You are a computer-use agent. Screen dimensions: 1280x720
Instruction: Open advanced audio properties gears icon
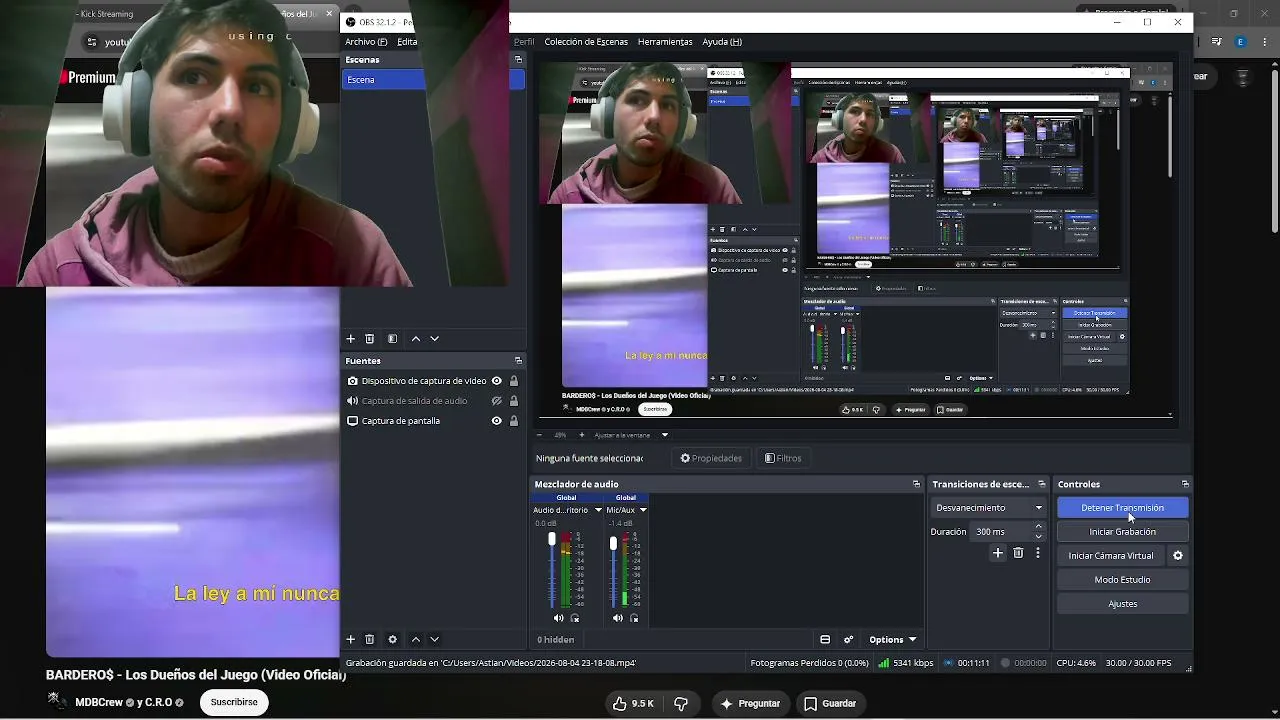(848, 640)
